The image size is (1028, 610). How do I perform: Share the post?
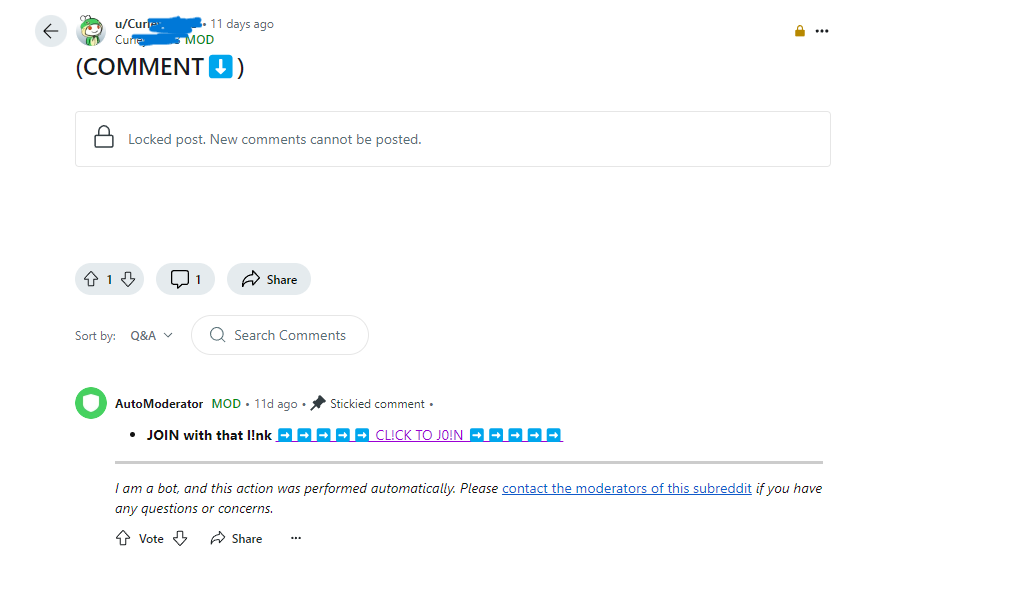pos(269,279)
